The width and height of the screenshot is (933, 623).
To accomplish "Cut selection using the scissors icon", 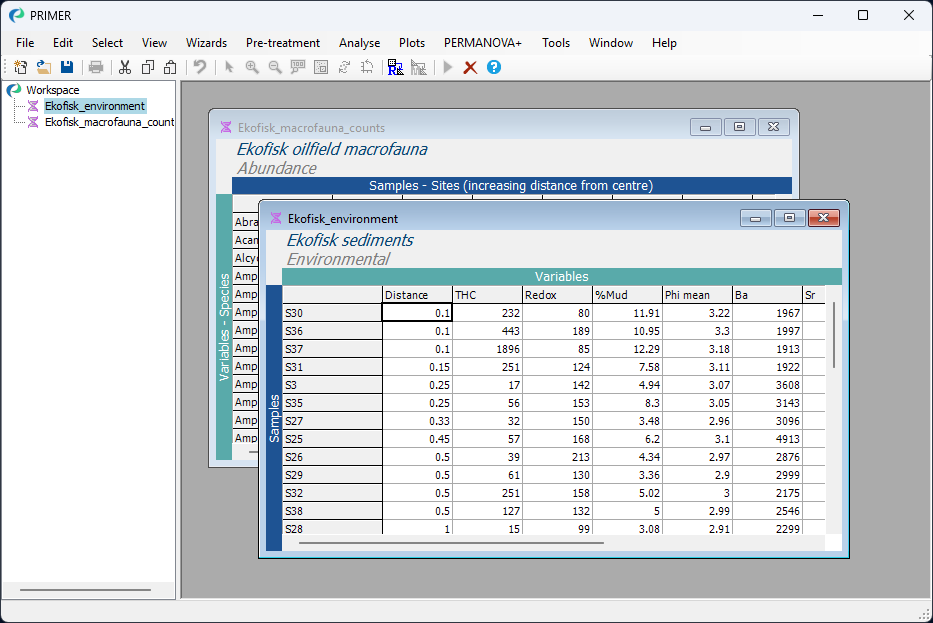I will [x=125, y=67].
